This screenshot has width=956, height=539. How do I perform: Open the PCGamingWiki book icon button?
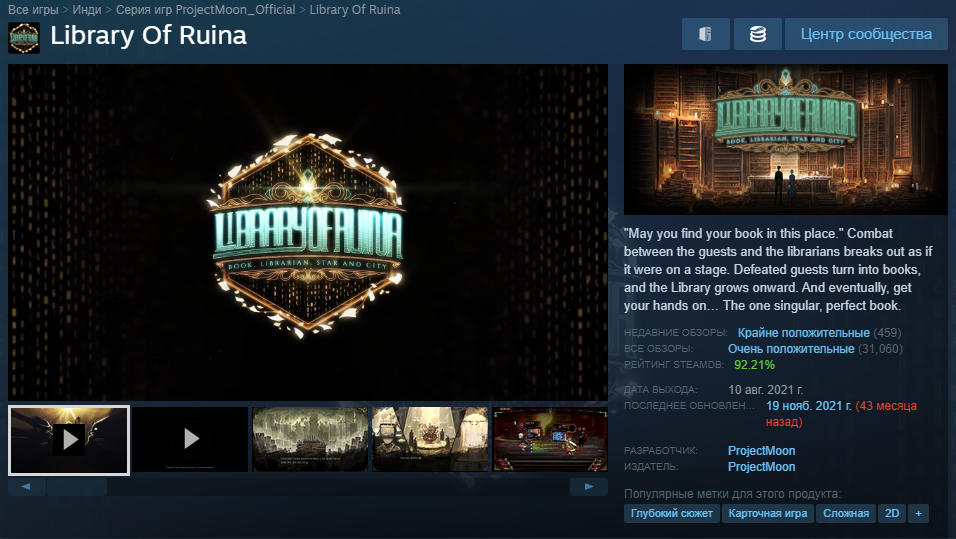click(x=705, y=34)
